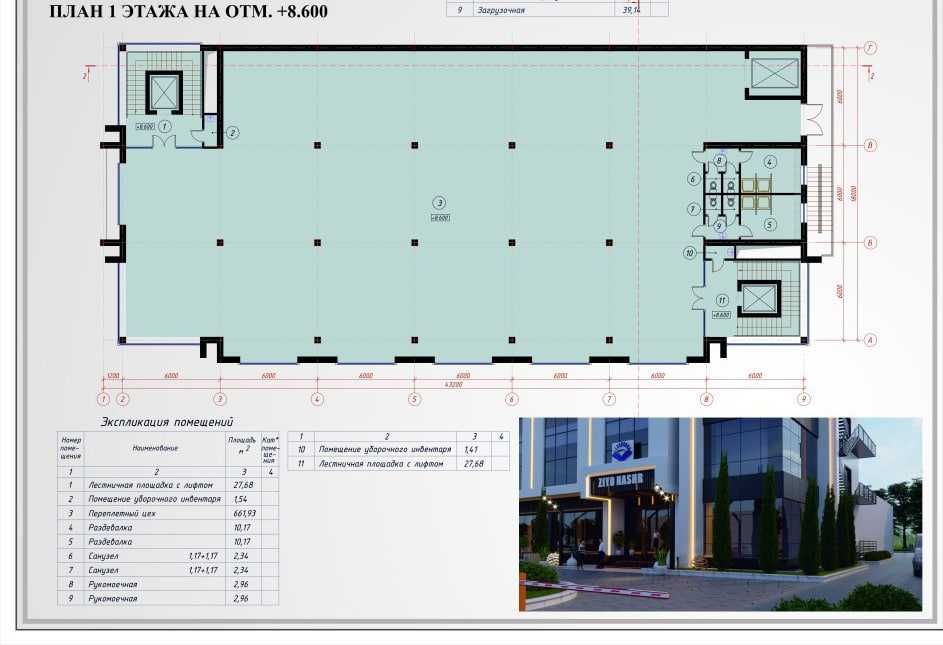This screenshot has height=645, width=943.
Task: Click 'Лестничная площадка с лифтом' in row 11
Action: click(381, 464)
